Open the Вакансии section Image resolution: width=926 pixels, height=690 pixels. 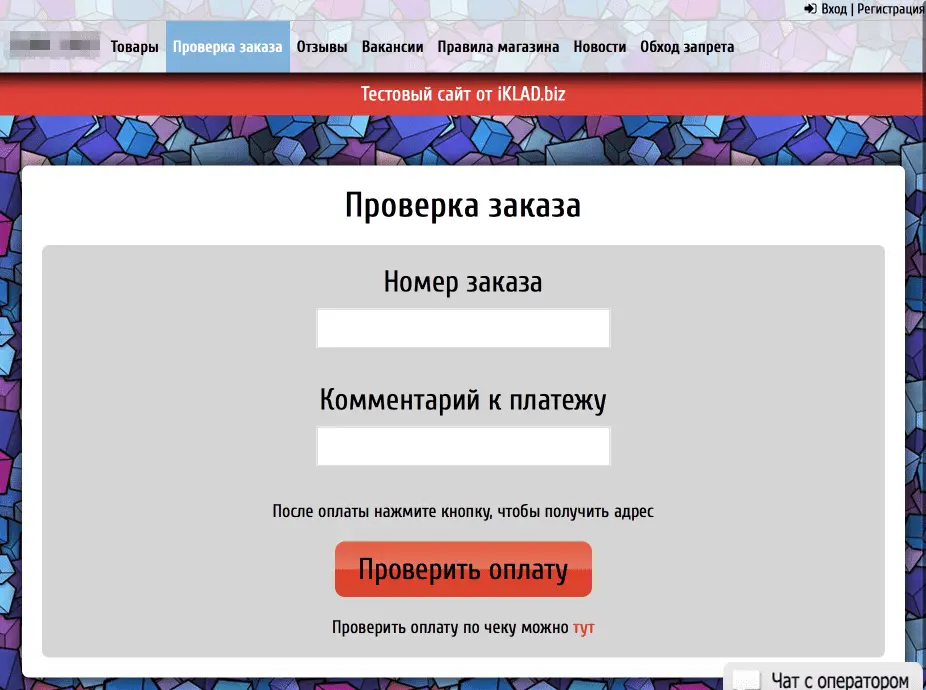click(x=392, y=47)
